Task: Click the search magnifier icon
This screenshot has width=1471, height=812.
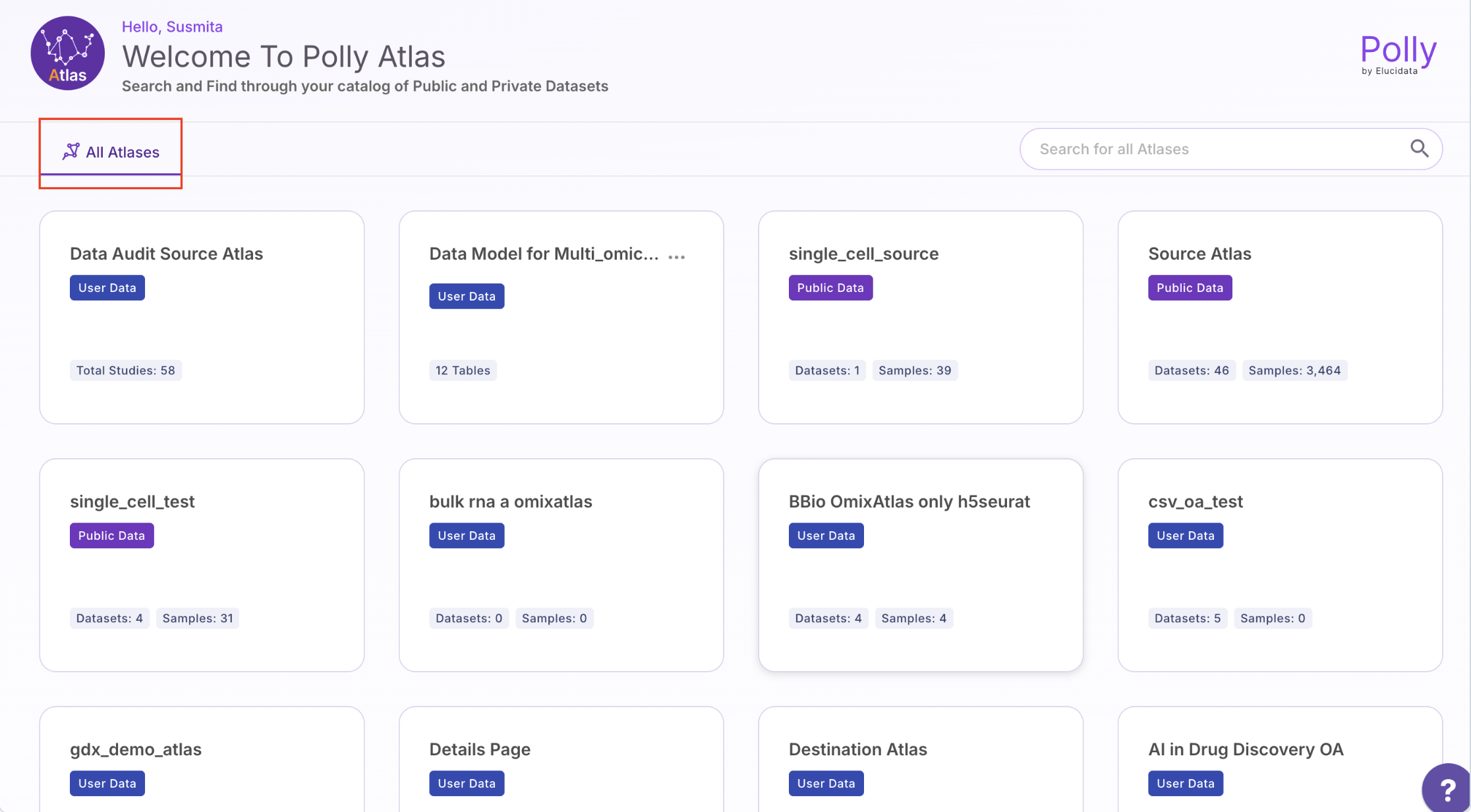Action: point(1419,149)
